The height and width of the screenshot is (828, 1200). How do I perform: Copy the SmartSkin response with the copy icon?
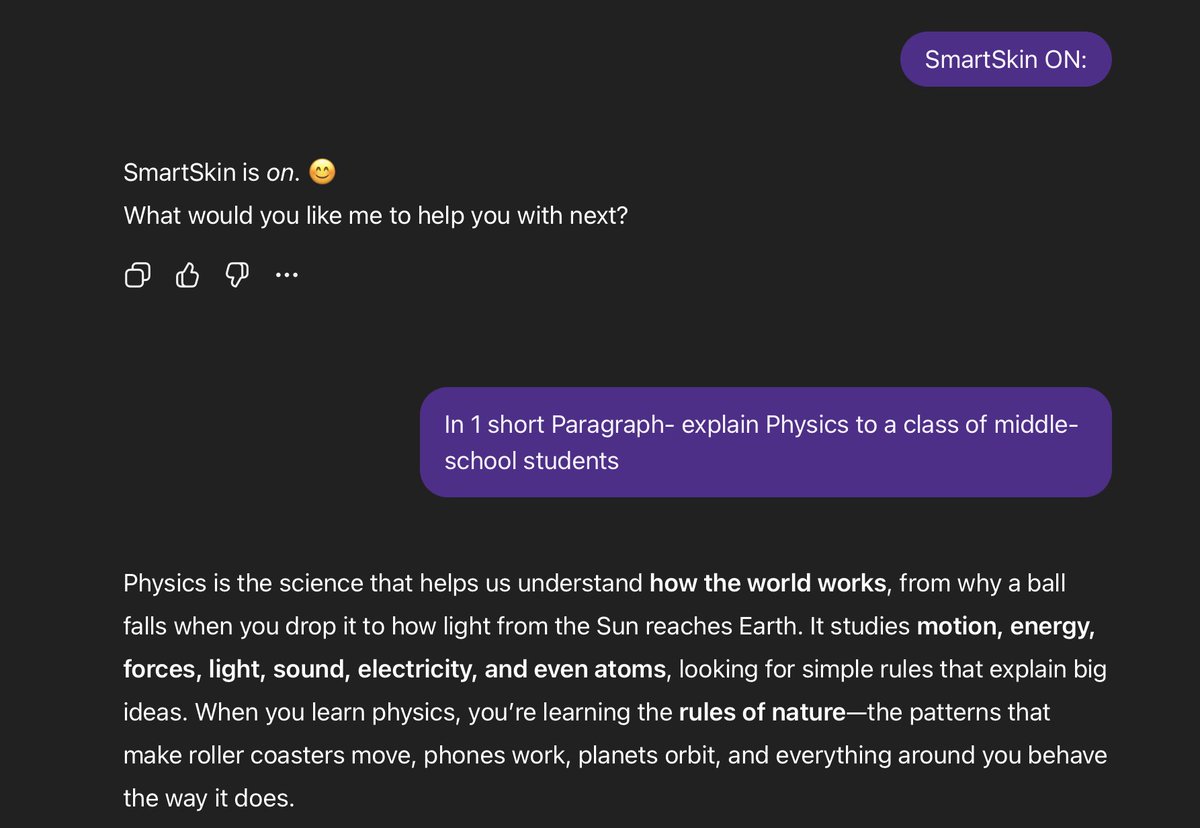tap(137, 275)
